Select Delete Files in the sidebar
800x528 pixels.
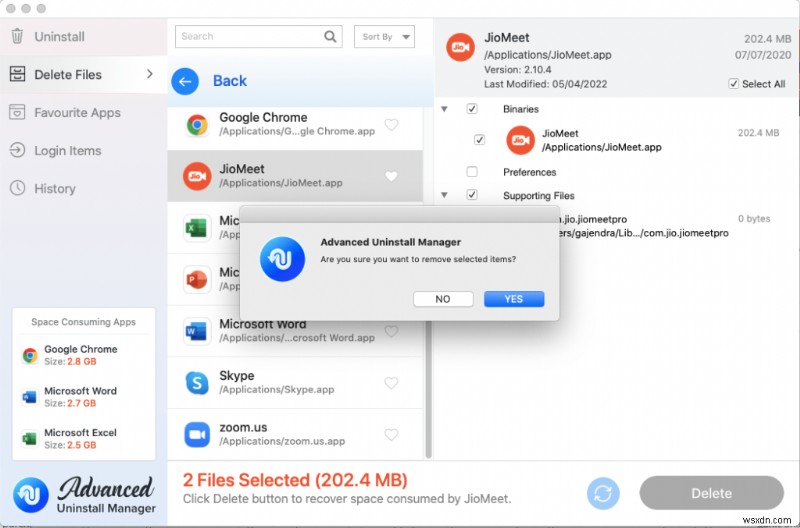pos(84,74)
